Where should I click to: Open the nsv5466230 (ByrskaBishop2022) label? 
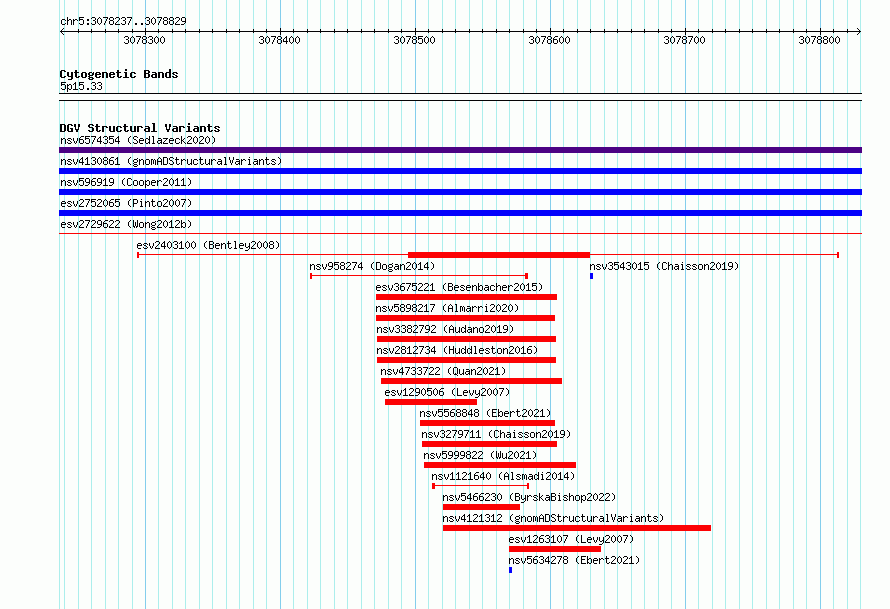pyautogui.click(x=529, y=497)
